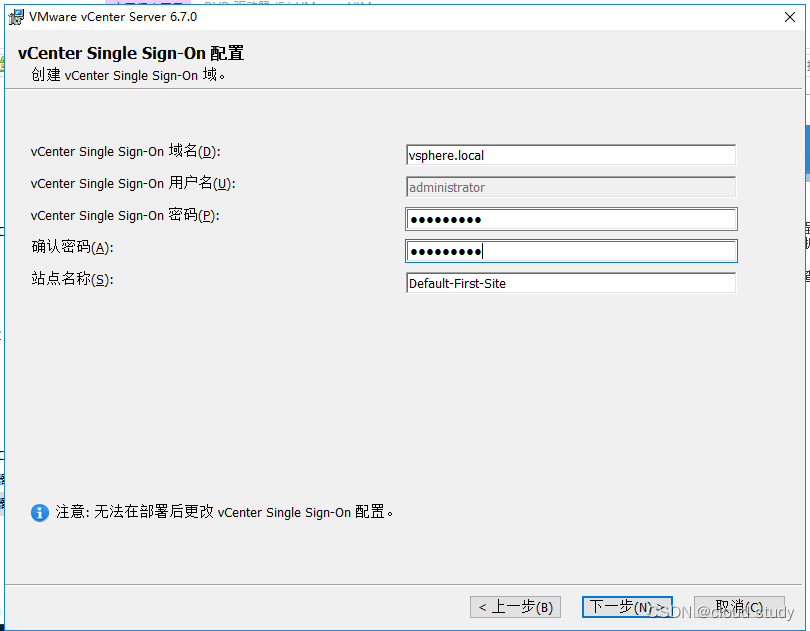
Task: Select the site name field Default-First-Site
Action: tap(570, 282)
